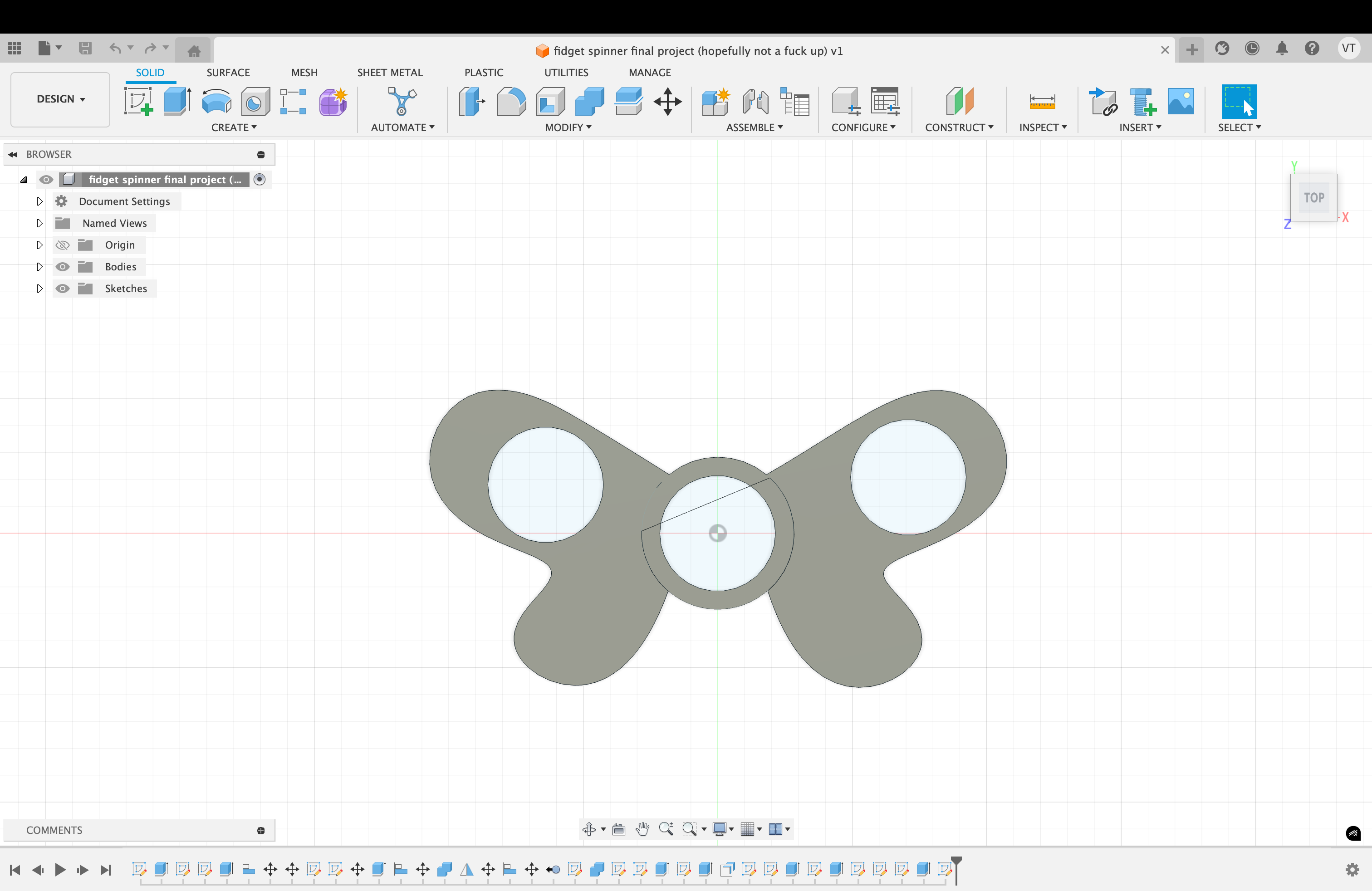1372x891 pixels.
Task: Expand the Sketches tree node
Action: pos(39,289)
